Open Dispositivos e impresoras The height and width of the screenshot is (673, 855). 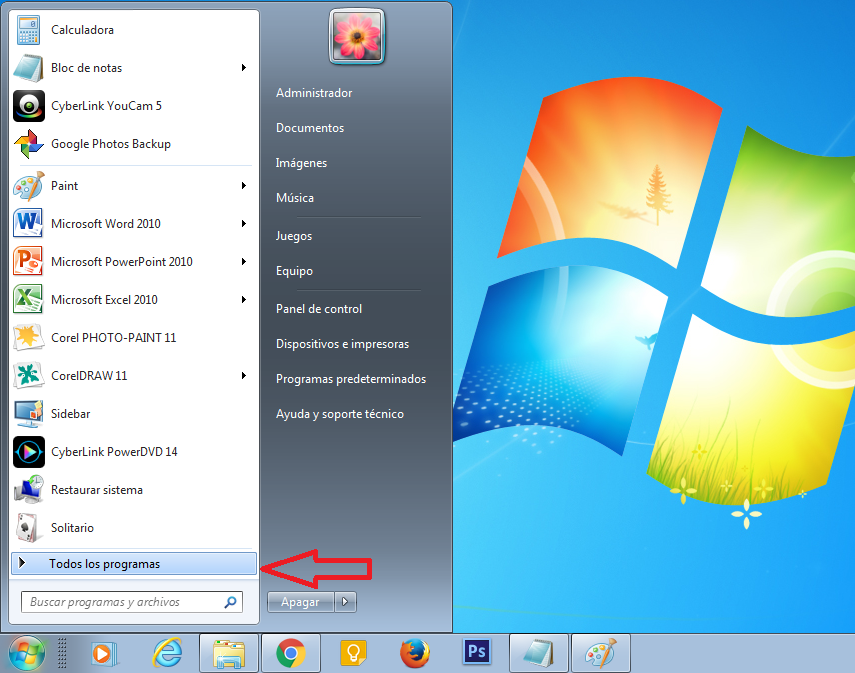[x=342, y=344]
